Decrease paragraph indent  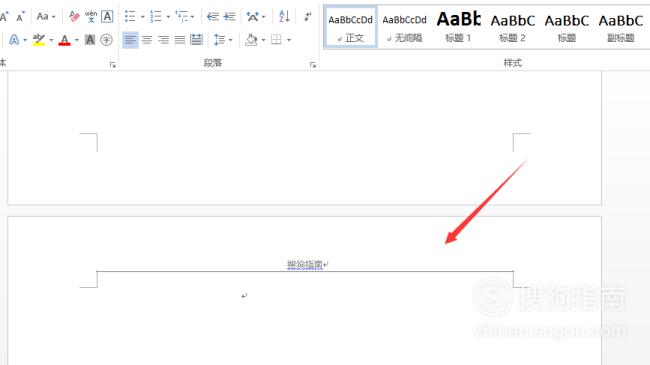click(x=213, y=17)
